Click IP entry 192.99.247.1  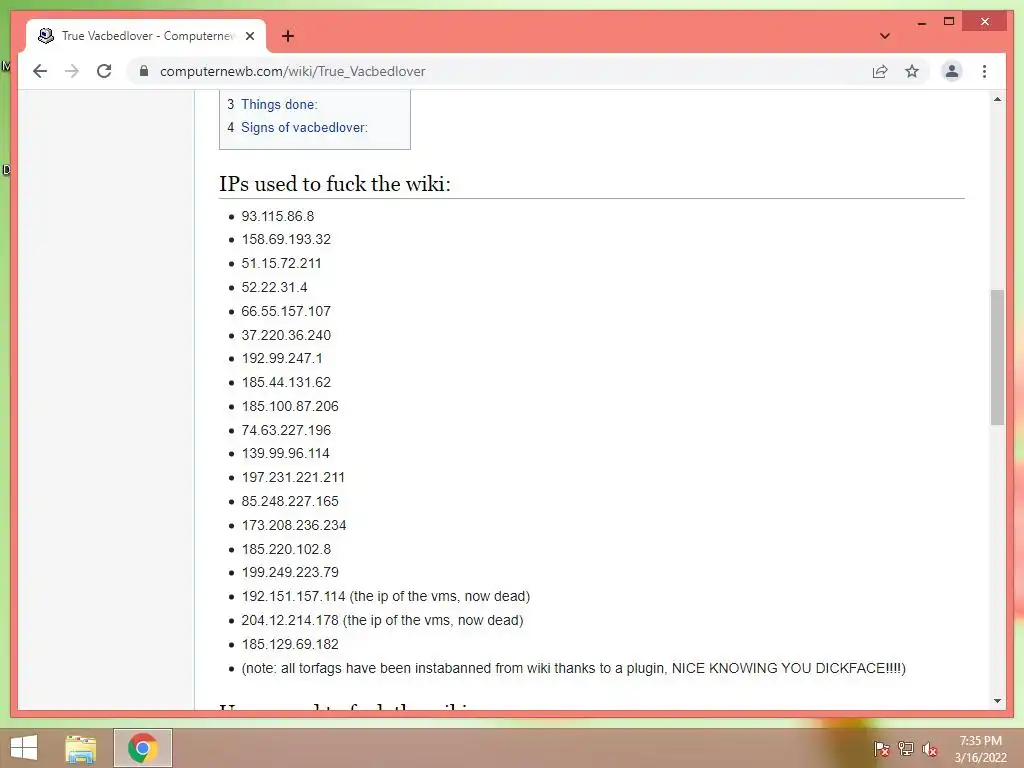(281, 359)
